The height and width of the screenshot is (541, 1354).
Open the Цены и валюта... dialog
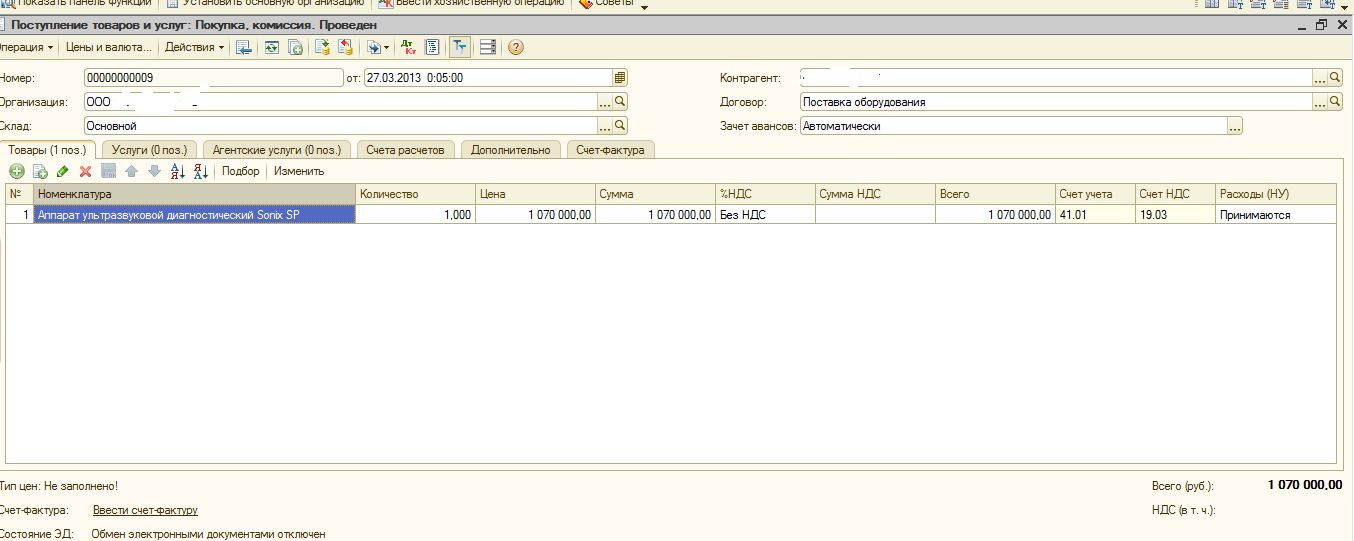tap(109, 47)
